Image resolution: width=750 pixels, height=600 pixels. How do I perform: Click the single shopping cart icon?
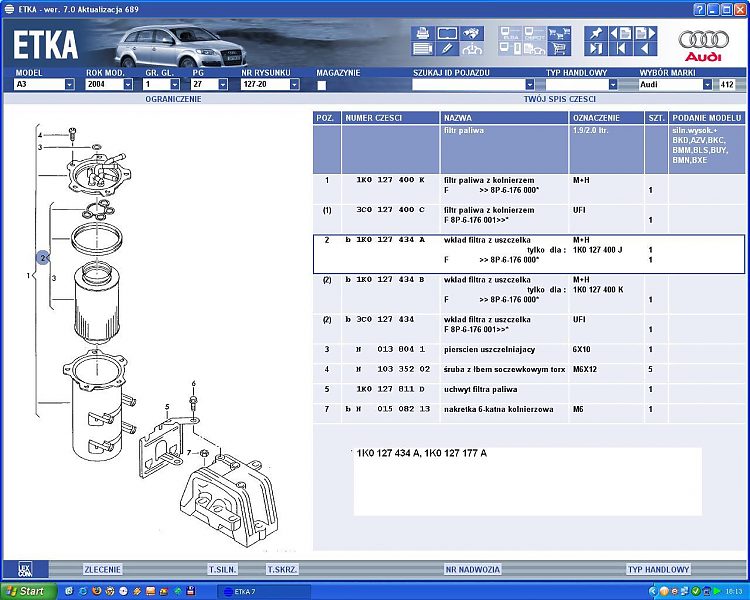pyautogui.click(x=559, y=49)
